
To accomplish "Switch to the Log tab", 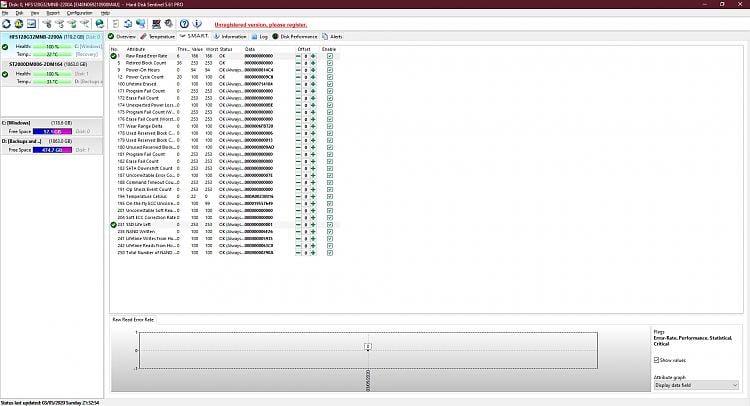I will [x=260, y=36].
